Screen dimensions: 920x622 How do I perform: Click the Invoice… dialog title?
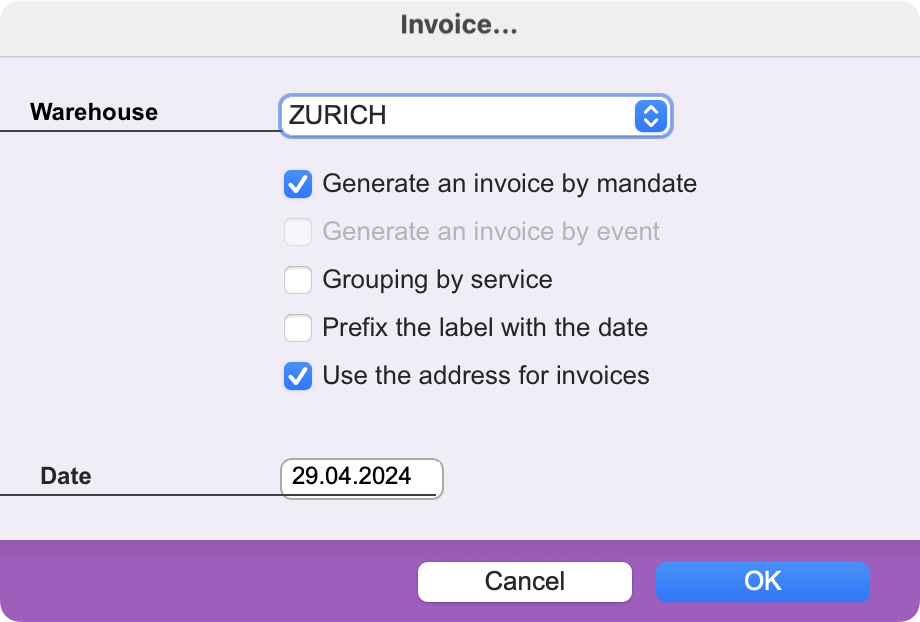[x=459, y=25]
